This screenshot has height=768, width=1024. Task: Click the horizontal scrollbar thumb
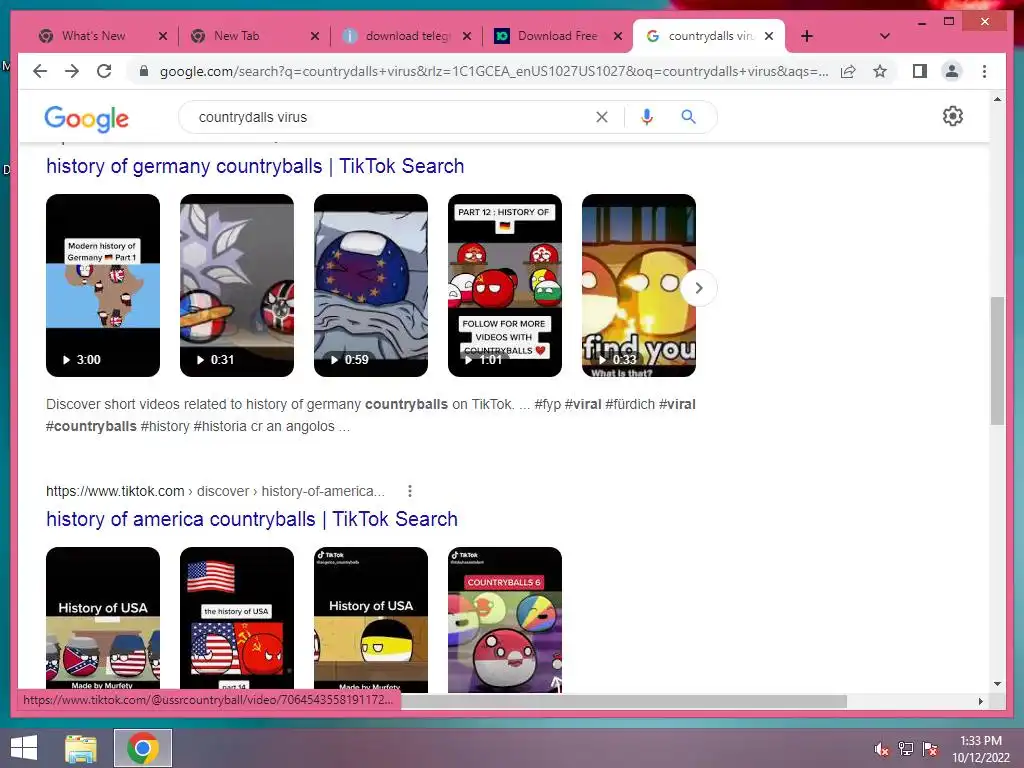[x=624, y=701]
